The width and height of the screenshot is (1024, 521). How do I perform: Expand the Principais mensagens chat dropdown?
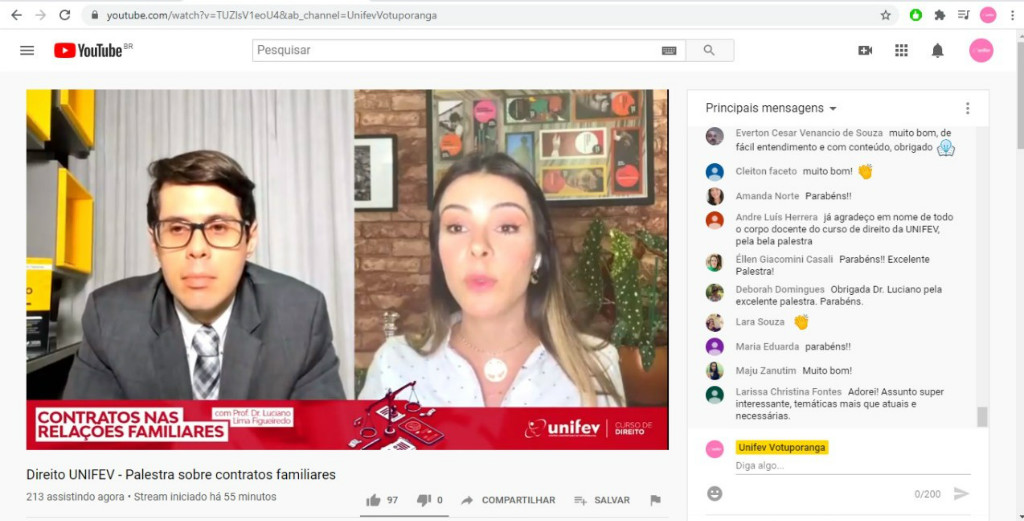pyautogui.click(x=771, y=108)
